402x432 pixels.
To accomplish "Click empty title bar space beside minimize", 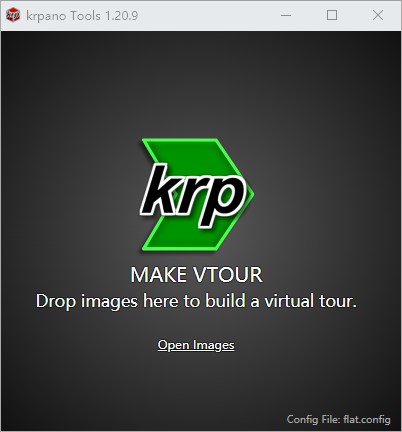I will (207, 15).
